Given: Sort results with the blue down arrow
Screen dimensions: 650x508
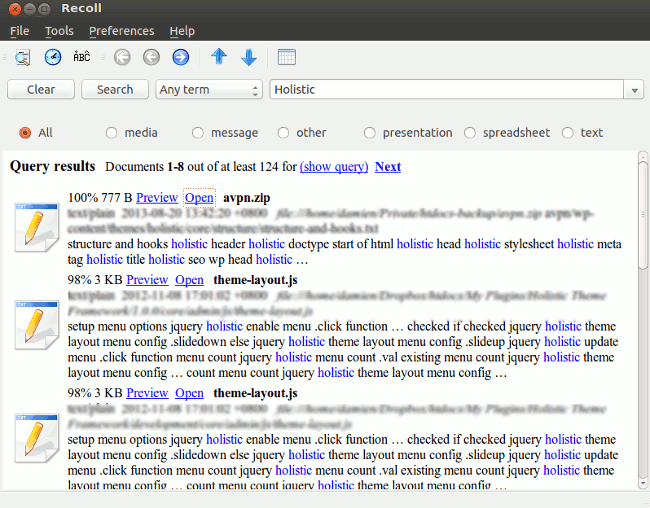Looking at the screenshot, I should point(249,58).
